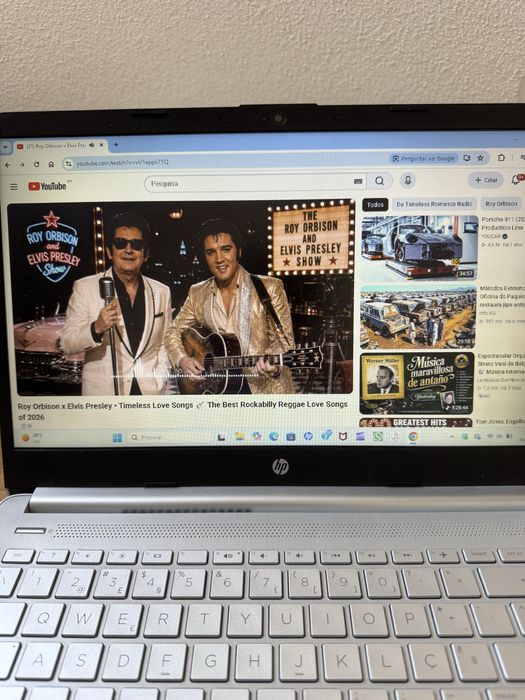Open the cast/install icon beside the bookmark star

[467, 158]
